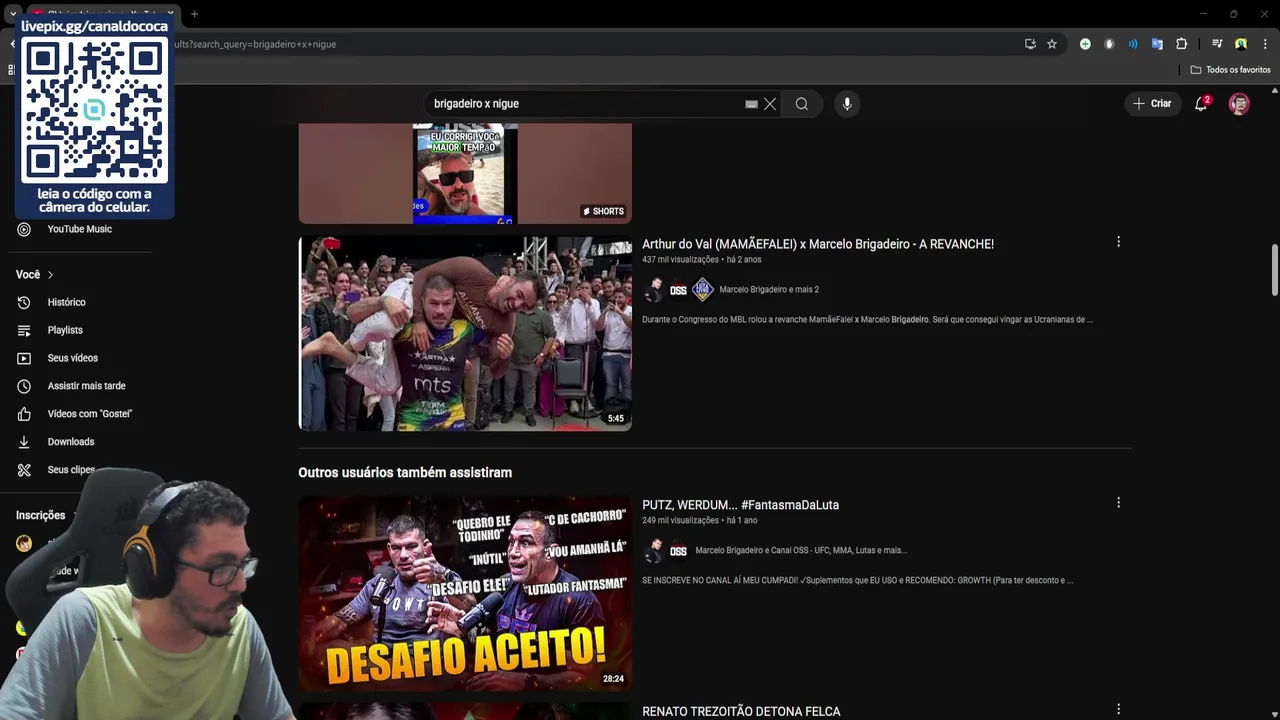Open options menu for RENATO TREZOITÃO video
The width and height of the screenshot is (1280, 720).
[1118, 710]
